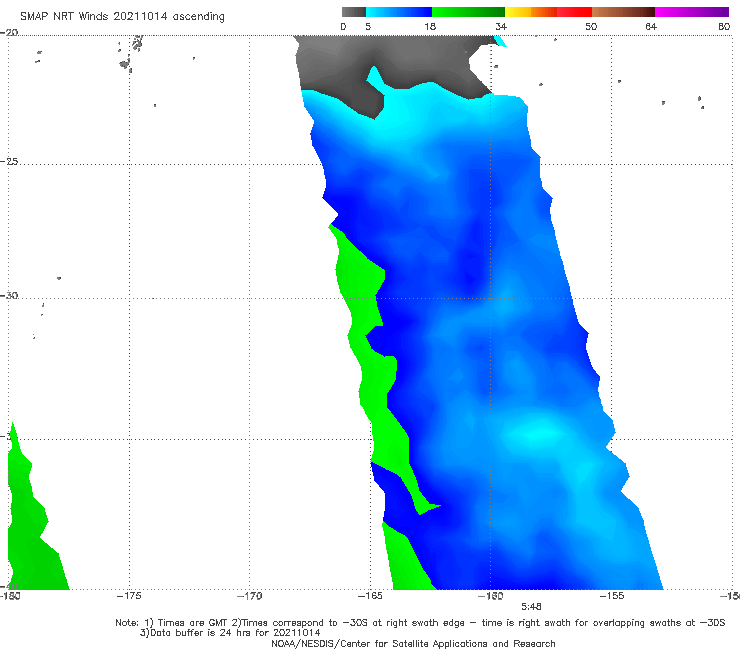Screen dimensions: 740x650
Task: Click the longitude label "-165"
Action: (370, 596)
